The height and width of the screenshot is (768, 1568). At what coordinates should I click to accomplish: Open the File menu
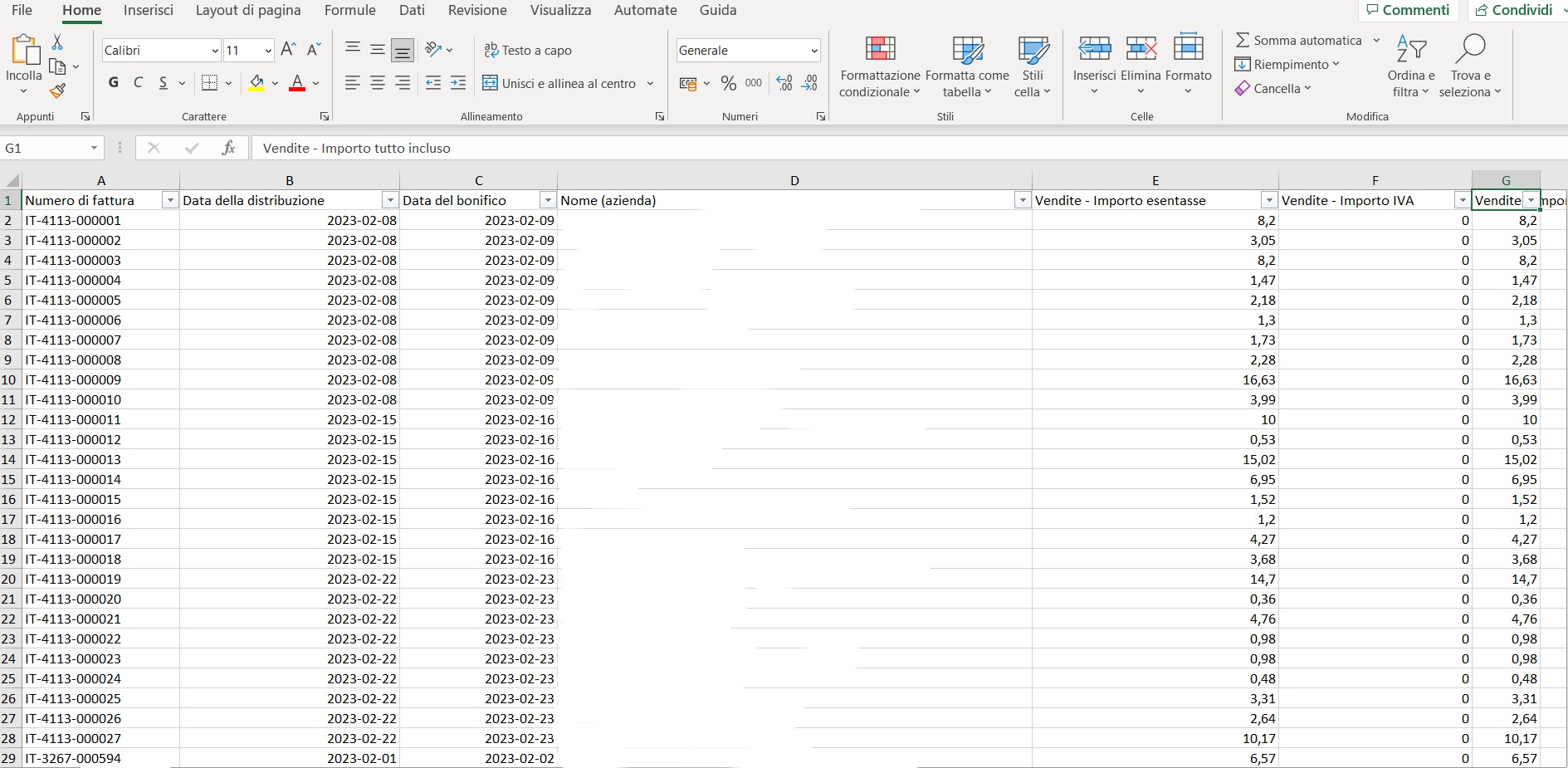click(x=22, y=10)
